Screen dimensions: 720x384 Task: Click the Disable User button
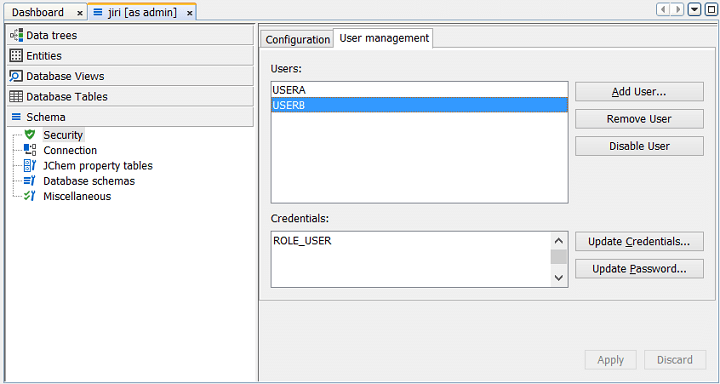tap(639, 146)
